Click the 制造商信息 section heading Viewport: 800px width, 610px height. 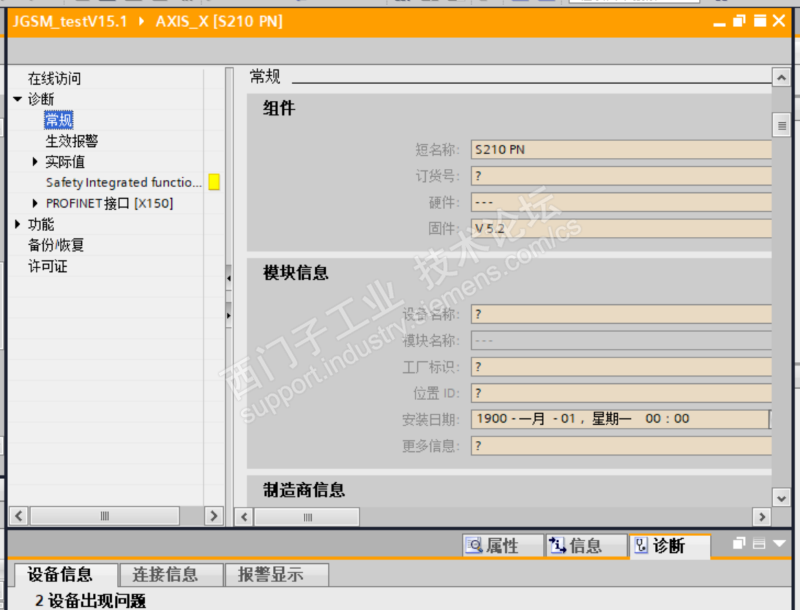[x=304, y=490]
